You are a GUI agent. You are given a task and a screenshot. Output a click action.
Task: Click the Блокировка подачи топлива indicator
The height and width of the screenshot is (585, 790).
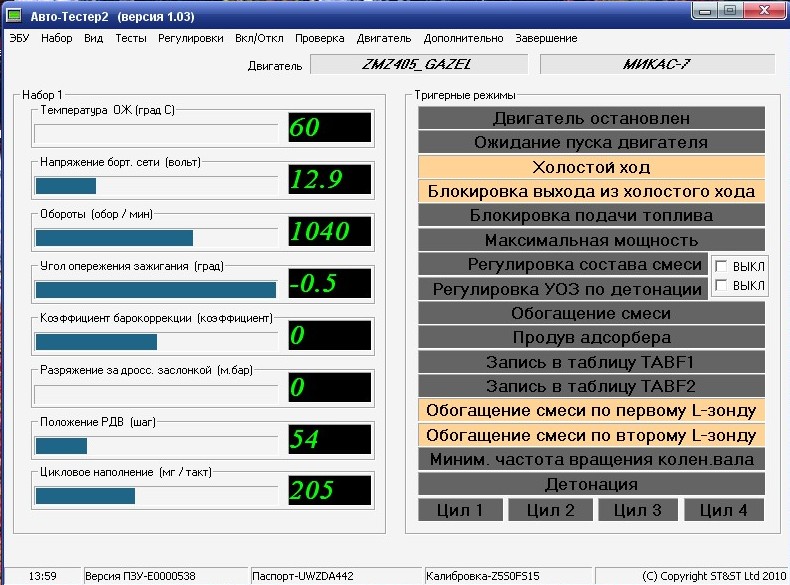591,216
